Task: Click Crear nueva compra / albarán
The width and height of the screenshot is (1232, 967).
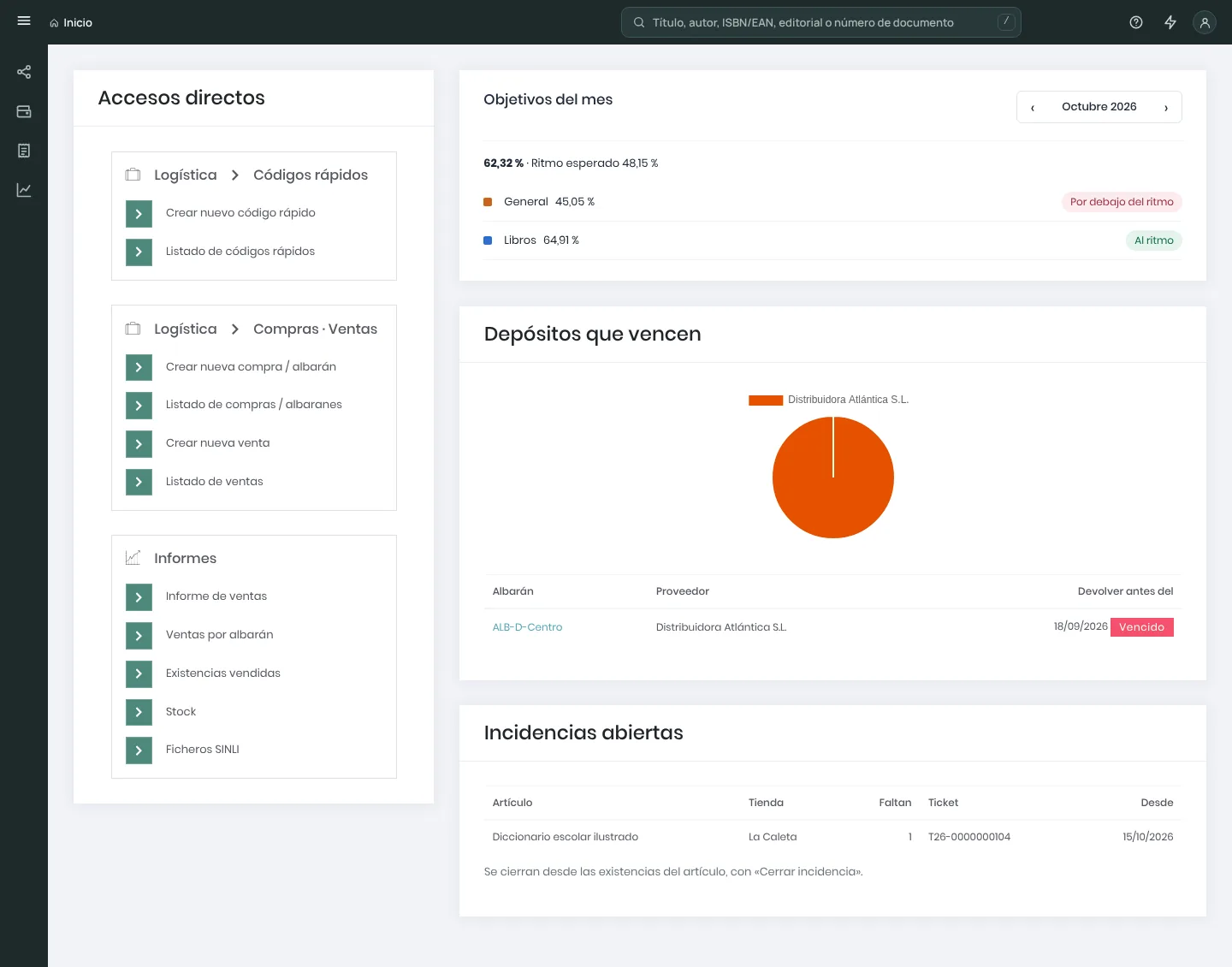Action: [251, 366]
